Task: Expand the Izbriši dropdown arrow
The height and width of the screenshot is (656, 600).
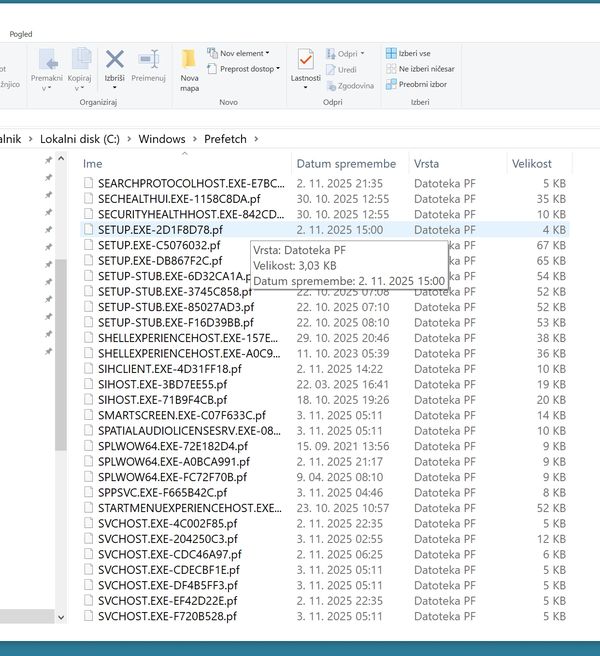Action: click(115, 88)
